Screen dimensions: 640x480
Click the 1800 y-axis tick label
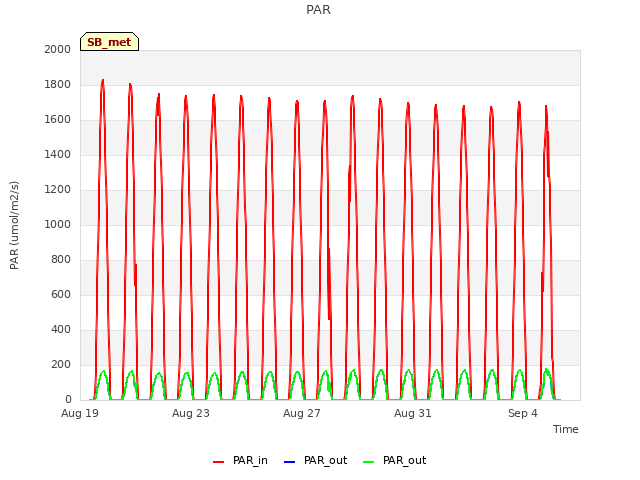pos(58,84)
